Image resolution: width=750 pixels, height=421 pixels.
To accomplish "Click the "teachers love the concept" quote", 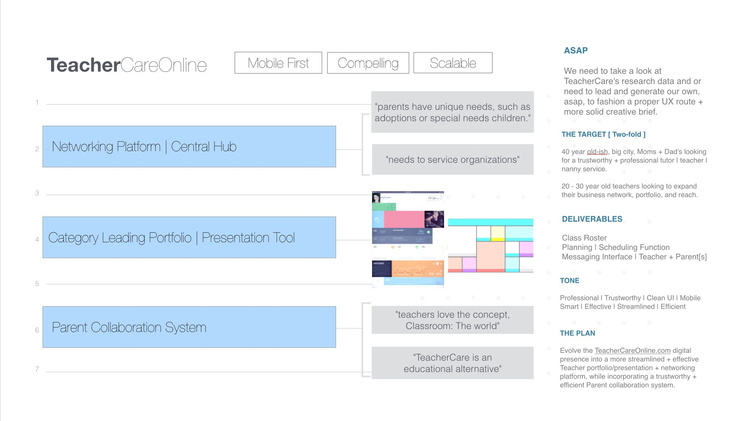I will click(x=452, y=320).
